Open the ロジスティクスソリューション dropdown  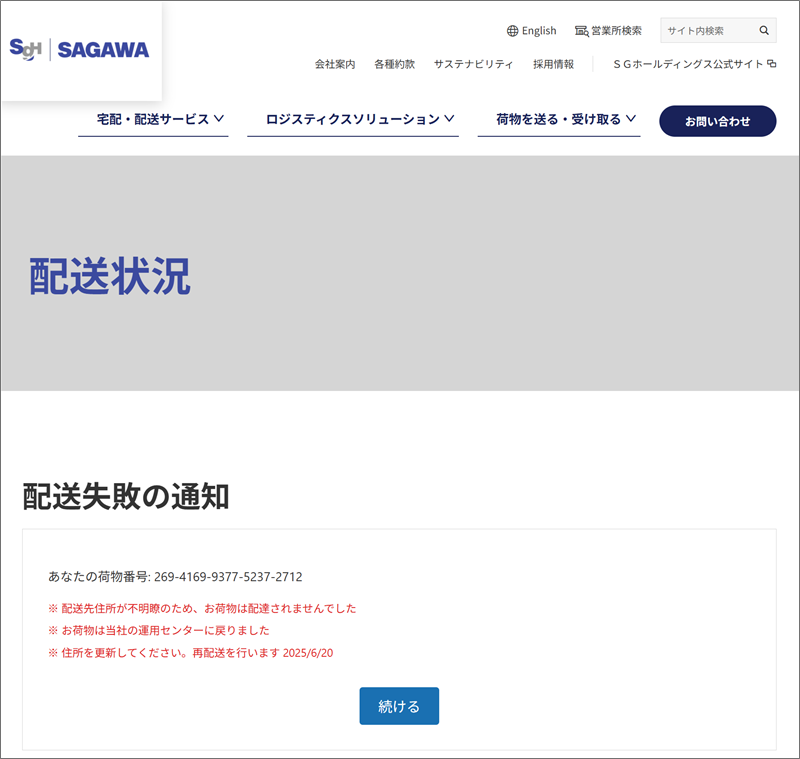click(x=360, y=119)
